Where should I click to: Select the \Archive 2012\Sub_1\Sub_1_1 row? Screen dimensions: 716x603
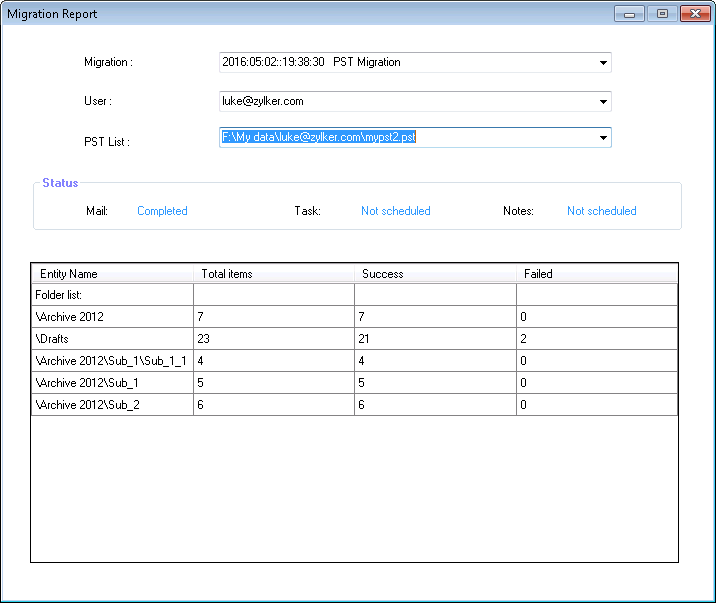pyautogui.click(x=110, y=361)
